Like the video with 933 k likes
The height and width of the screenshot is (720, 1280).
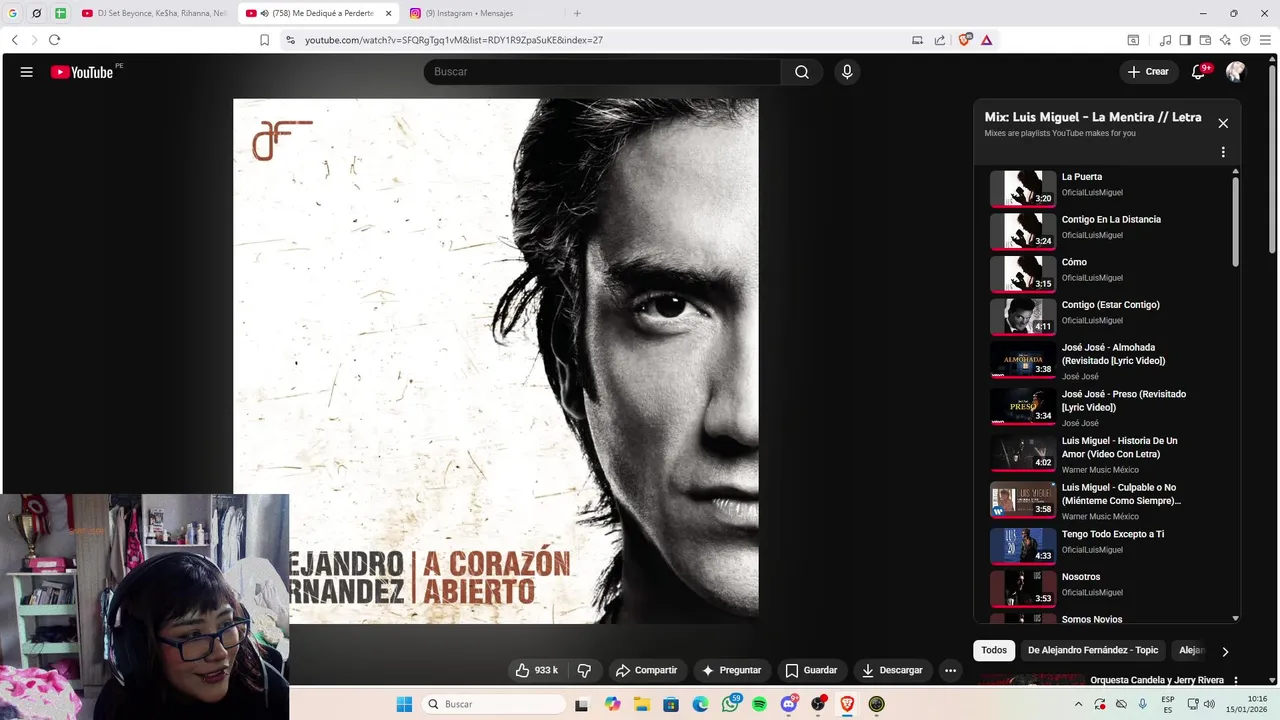pos(536,670)
